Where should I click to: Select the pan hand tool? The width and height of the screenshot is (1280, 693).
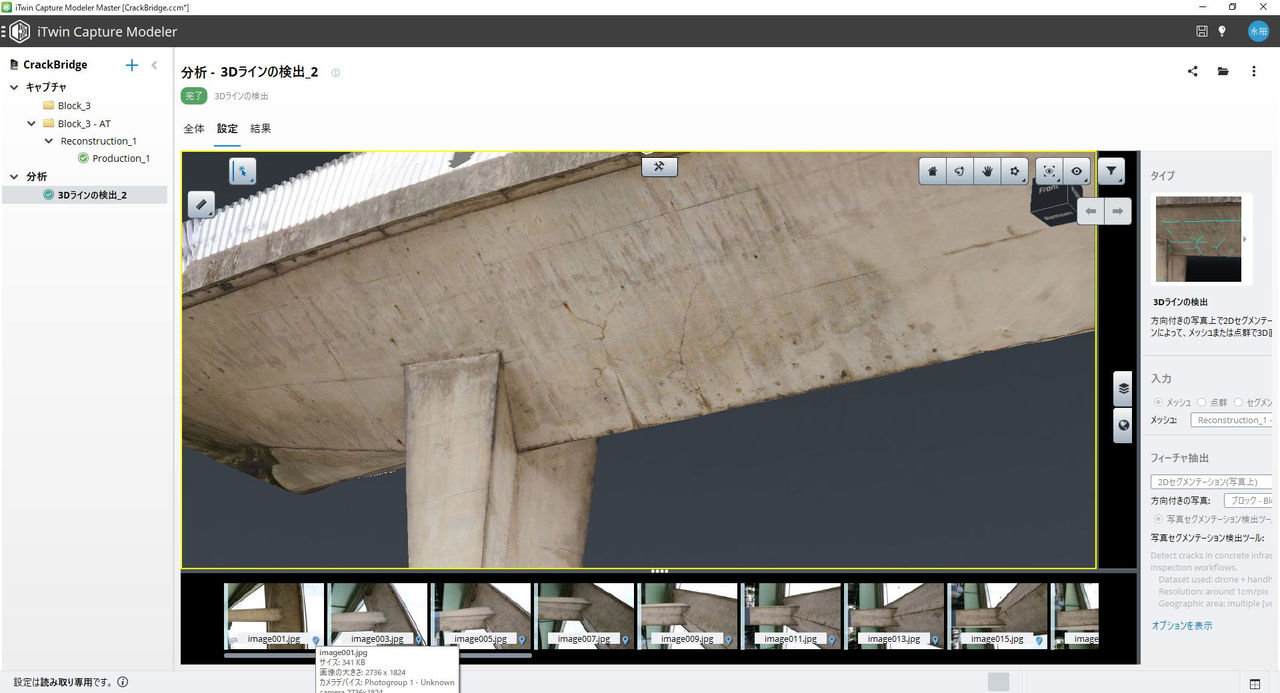click(988, 171)
